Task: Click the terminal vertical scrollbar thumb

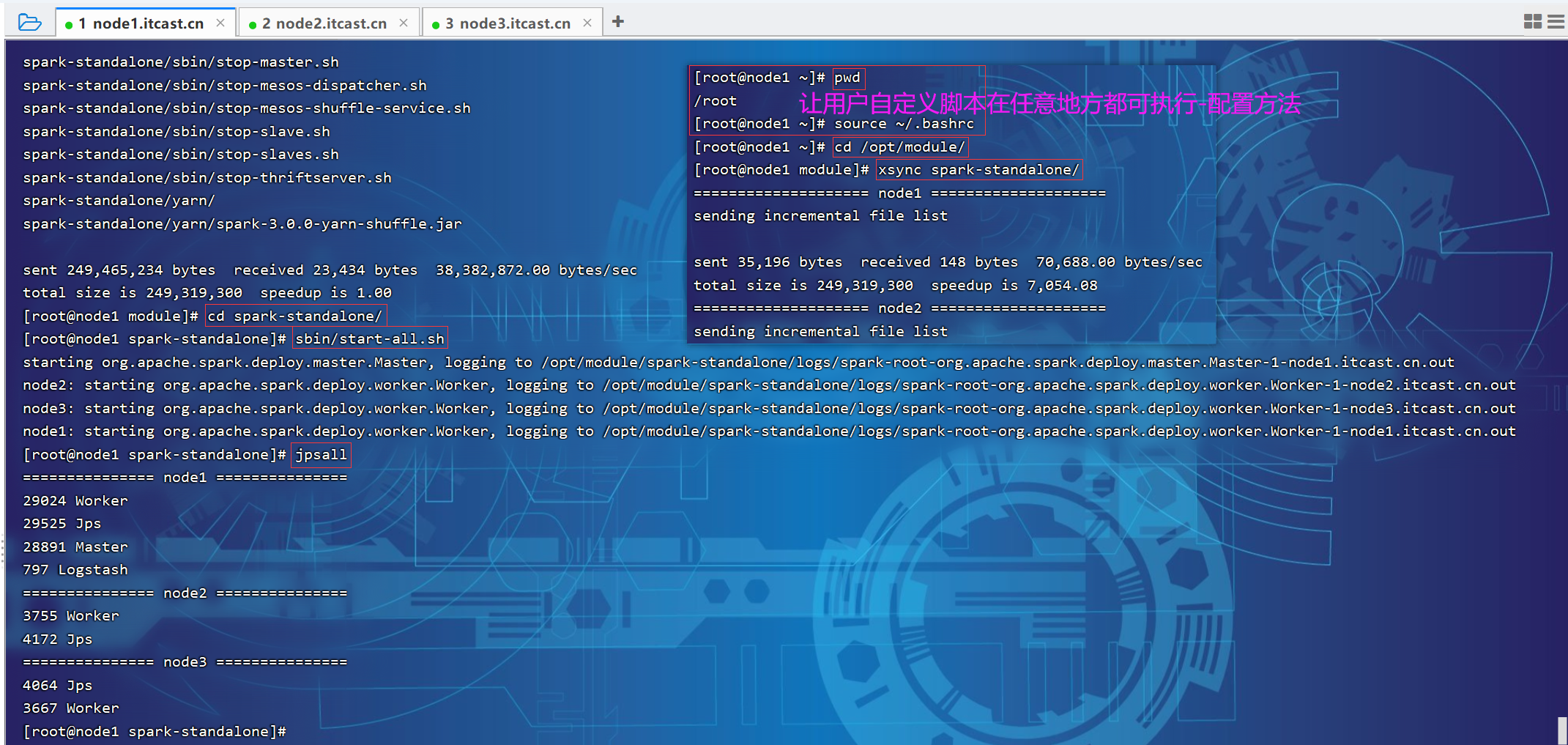Action: click(1562, 730)
